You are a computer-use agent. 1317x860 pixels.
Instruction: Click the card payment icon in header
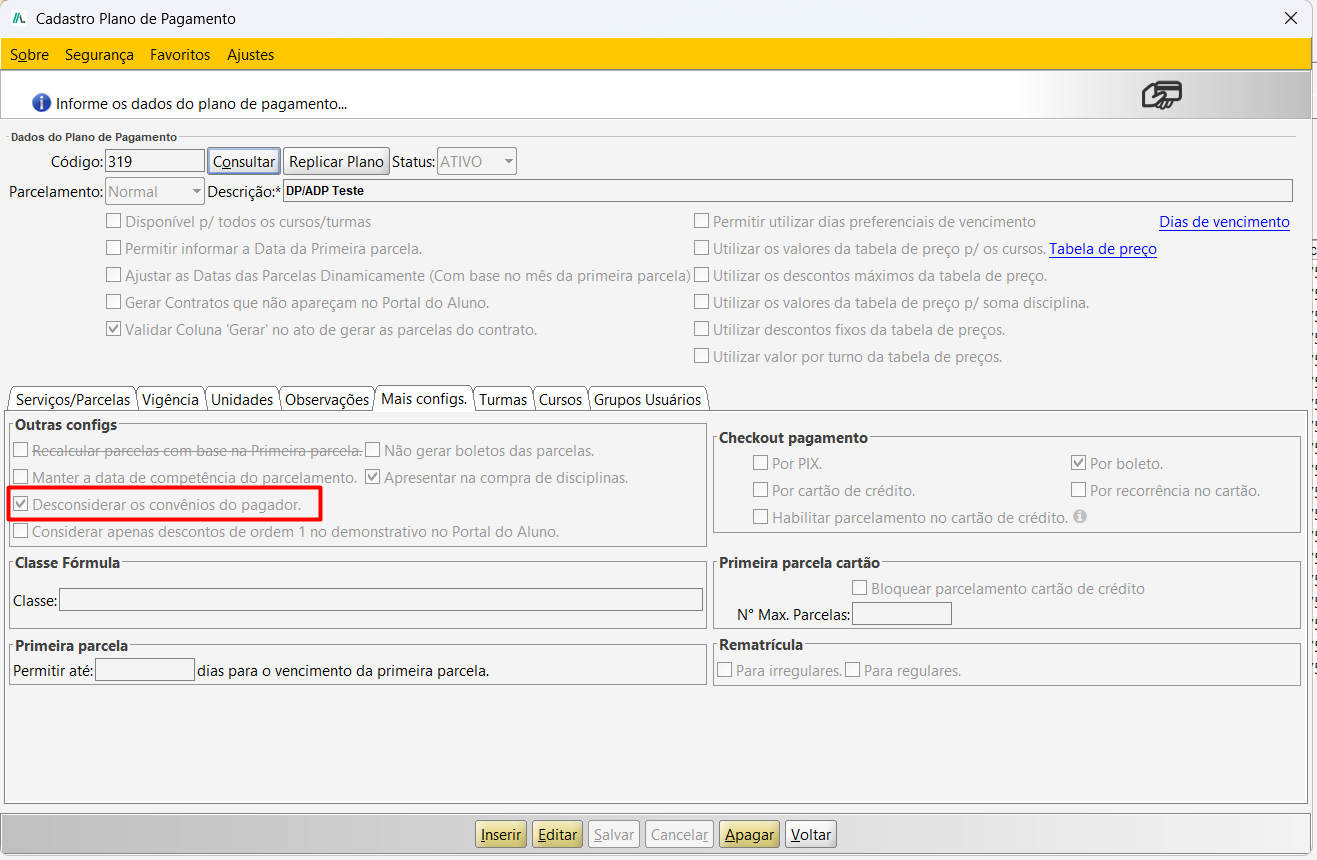click(1162, 95)
